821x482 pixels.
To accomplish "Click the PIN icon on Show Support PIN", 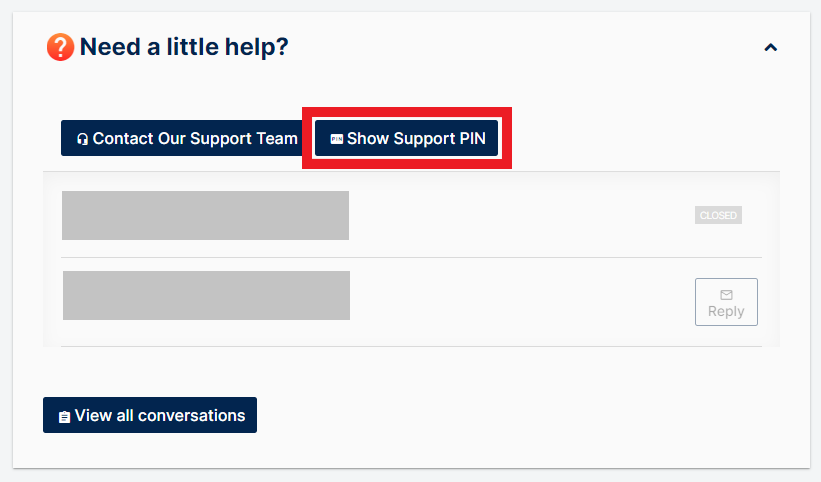I will pos(337,139).
